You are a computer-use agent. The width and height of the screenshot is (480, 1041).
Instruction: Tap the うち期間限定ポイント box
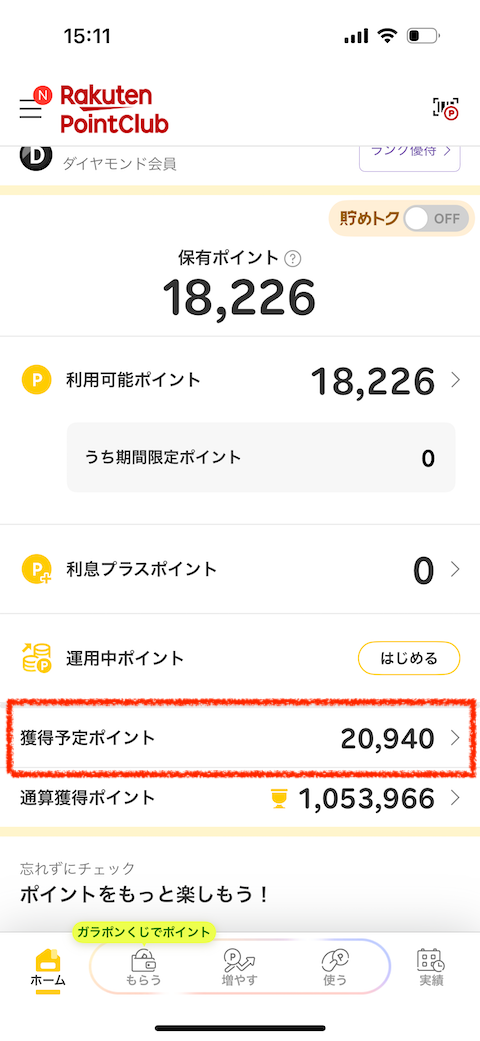click(x=262, y=457)
